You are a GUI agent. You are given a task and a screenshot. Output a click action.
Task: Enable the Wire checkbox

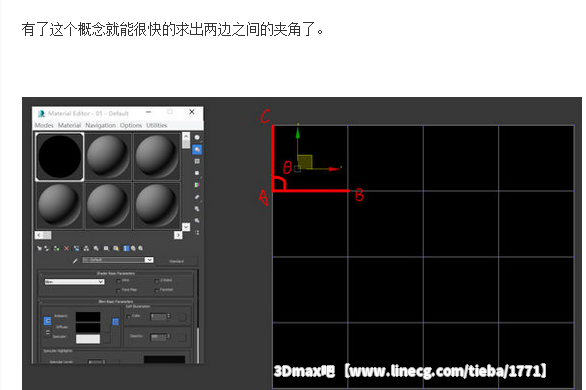pyautogui.click(x=118, y=281)
